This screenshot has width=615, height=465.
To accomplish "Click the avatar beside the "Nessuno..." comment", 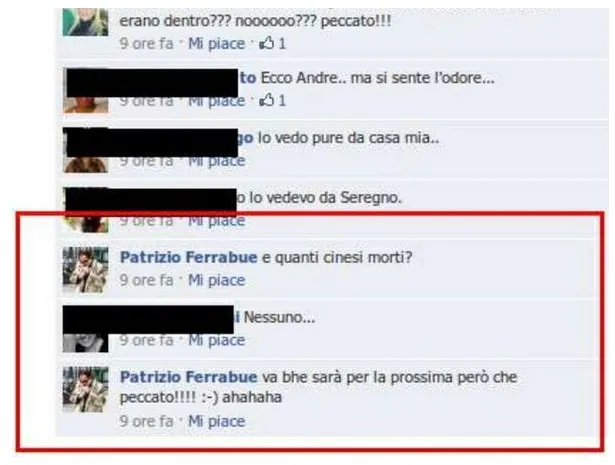I will [86, 330].
